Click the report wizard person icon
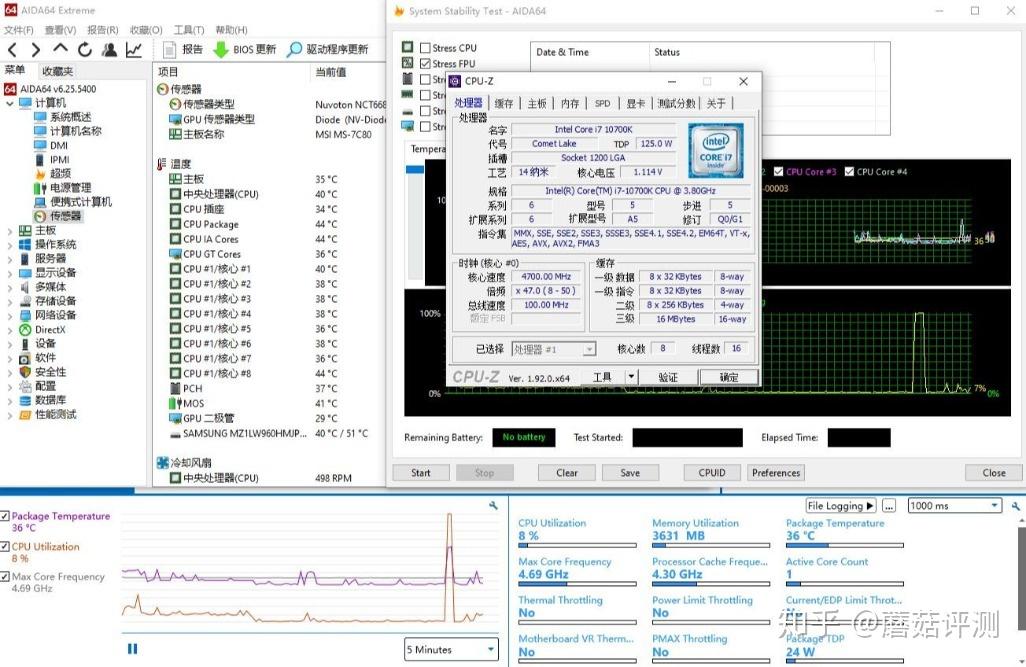 click(109, 48)
